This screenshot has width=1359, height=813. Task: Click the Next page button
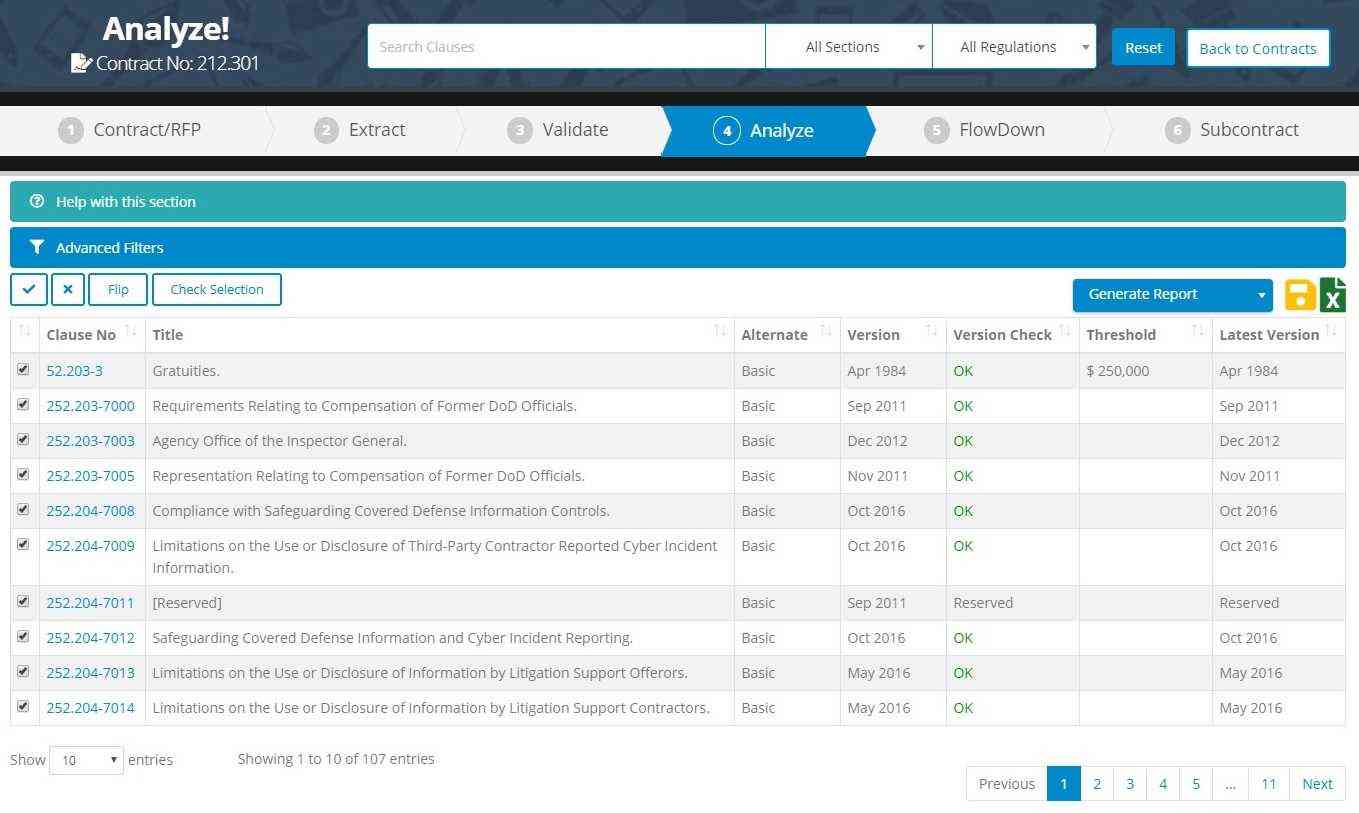[1317, 783]
